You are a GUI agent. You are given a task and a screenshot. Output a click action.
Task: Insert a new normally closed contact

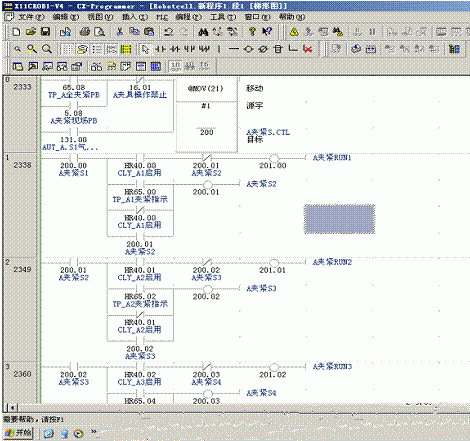[x=175, y=49]
